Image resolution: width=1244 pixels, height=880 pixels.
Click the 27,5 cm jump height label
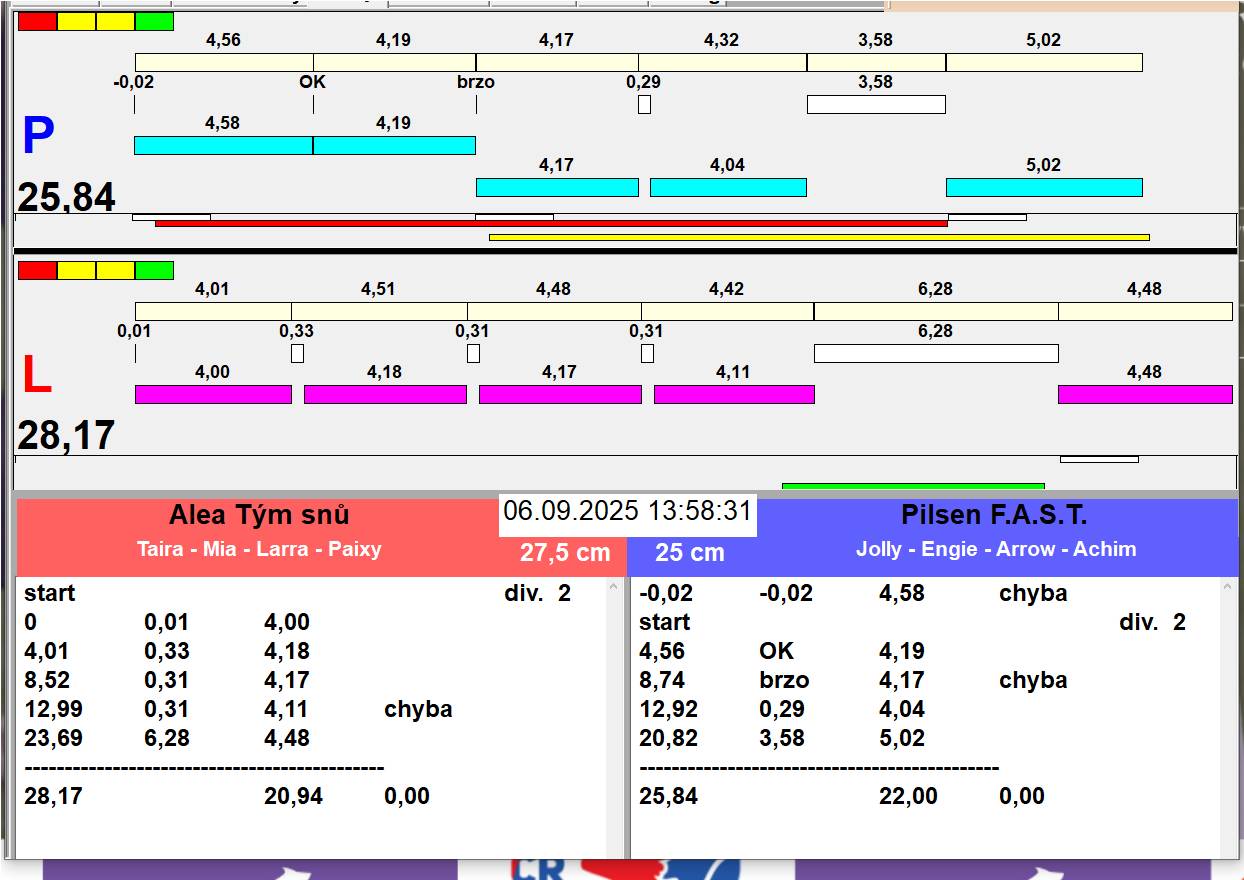565,553
